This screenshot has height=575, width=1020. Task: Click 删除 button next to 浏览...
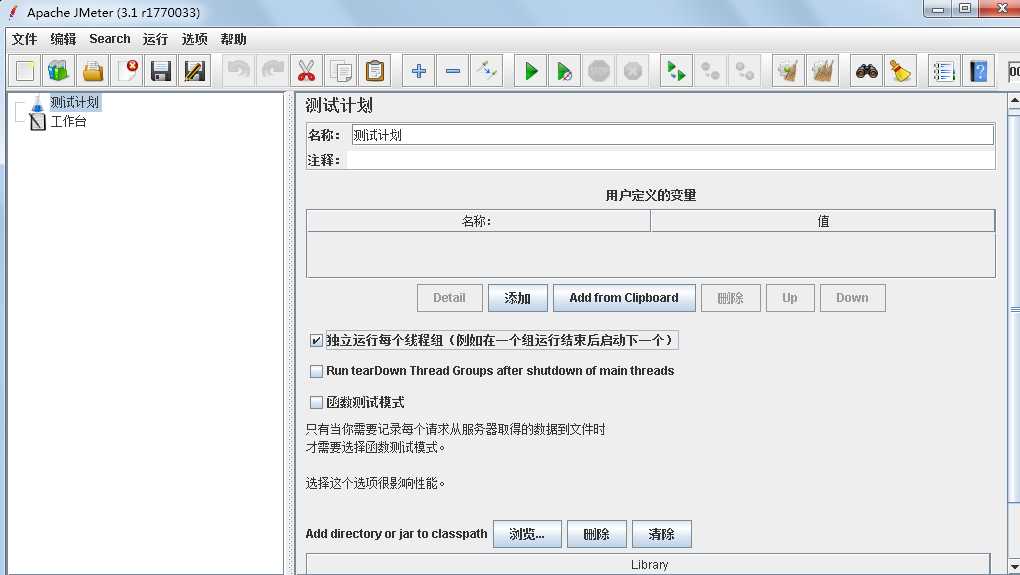[x=597, y=534]
